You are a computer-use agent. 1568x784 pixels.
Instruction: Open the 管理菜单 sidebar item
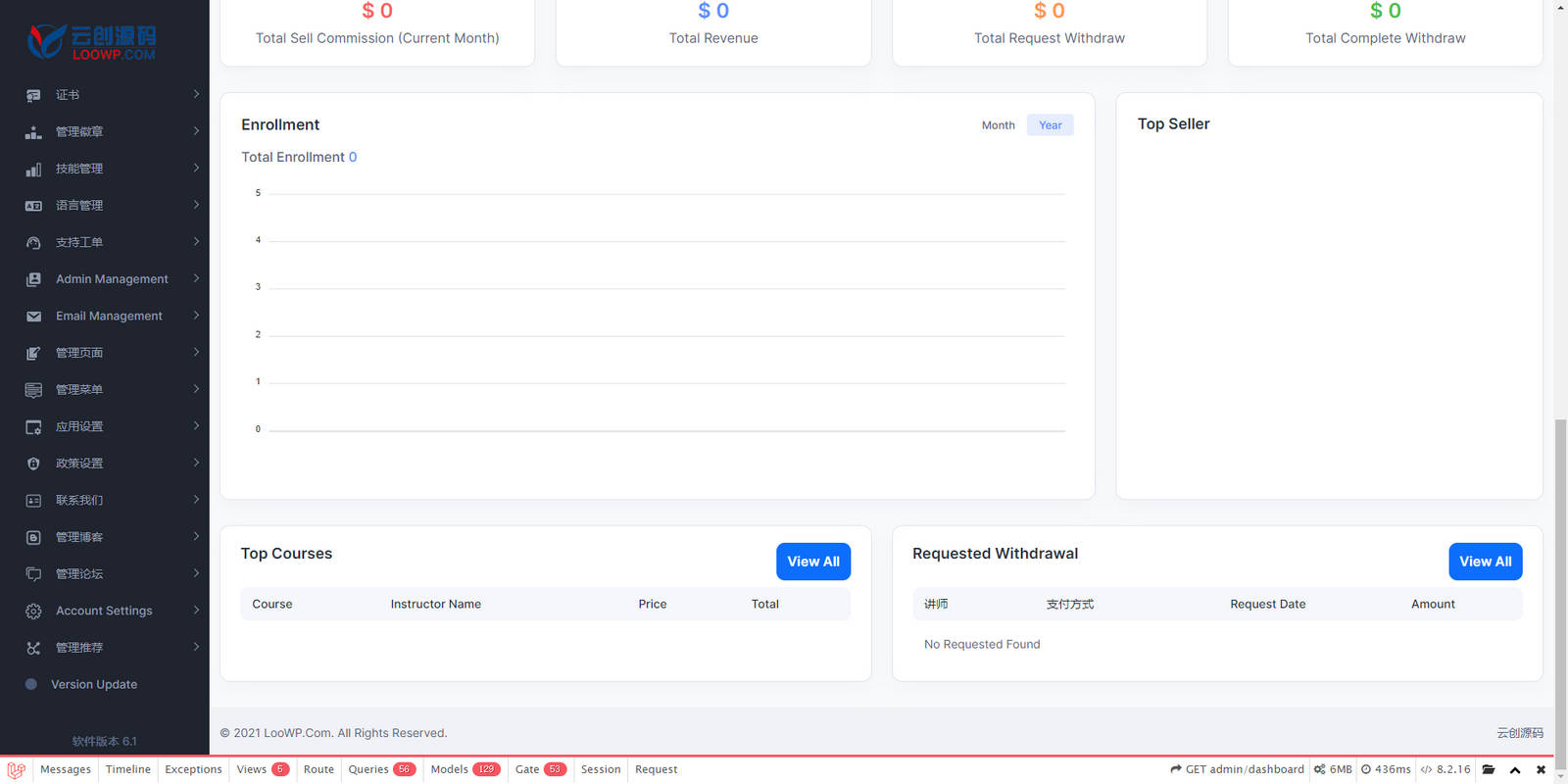tap(105, 390)
